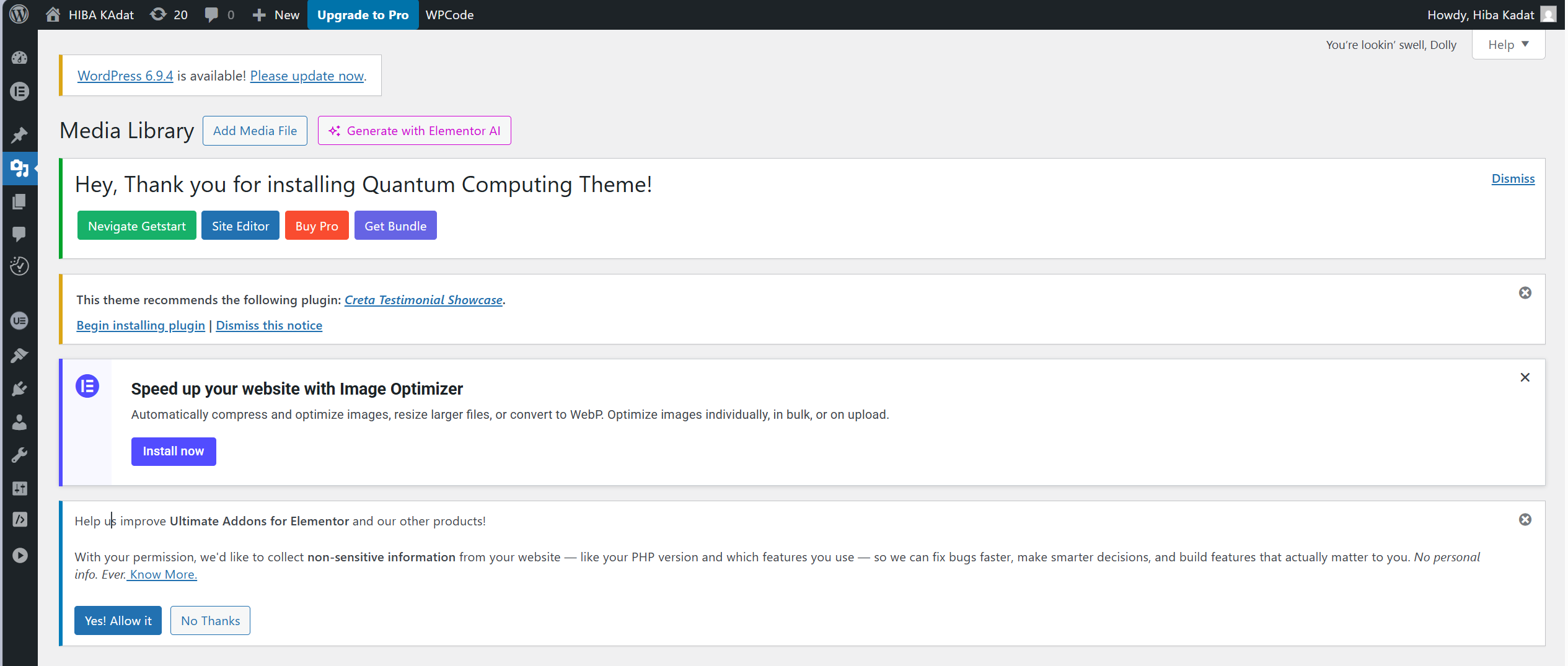Click the You're lookin' swell, Dolly text
Image resolution: width=1568 pixels, height=666 pixels.
click(x=1391, y=45)
